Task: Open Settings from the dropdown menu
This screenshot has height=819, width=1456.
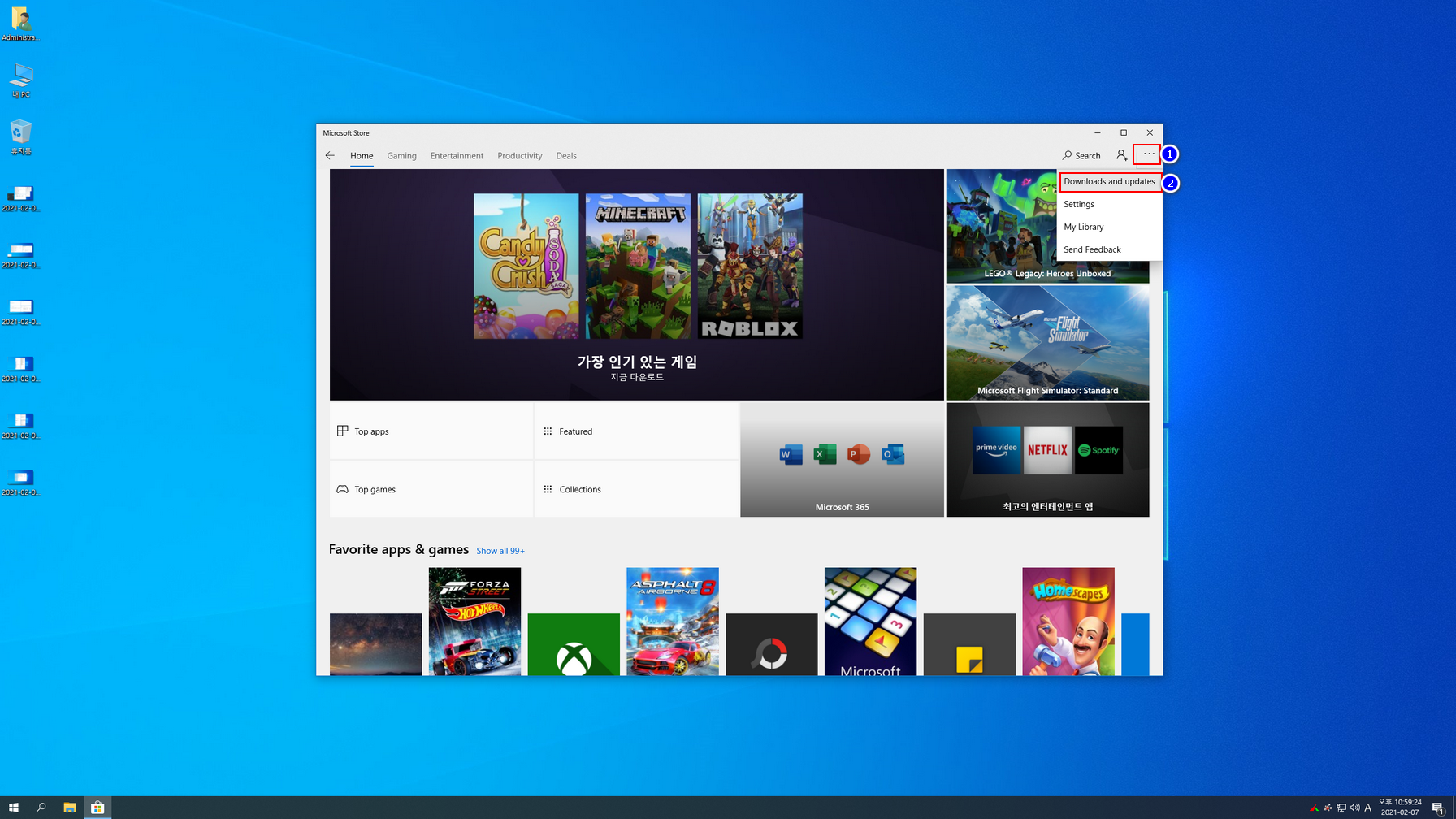Action: pos(1109,204)
